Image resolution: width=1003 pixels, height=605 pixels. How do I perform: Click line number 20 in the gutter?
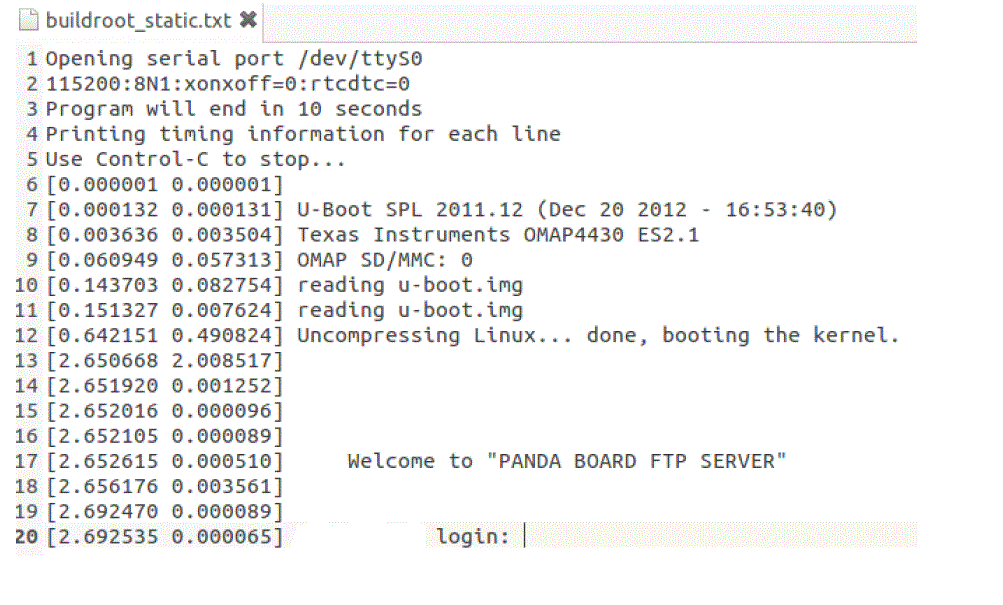[x=27, y=537]
